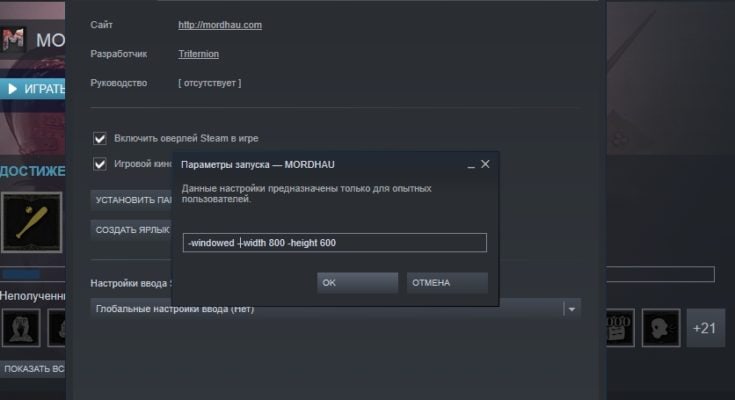
Task: Click the baseball bat achievement icon
Action: click(x=32, y=222)
